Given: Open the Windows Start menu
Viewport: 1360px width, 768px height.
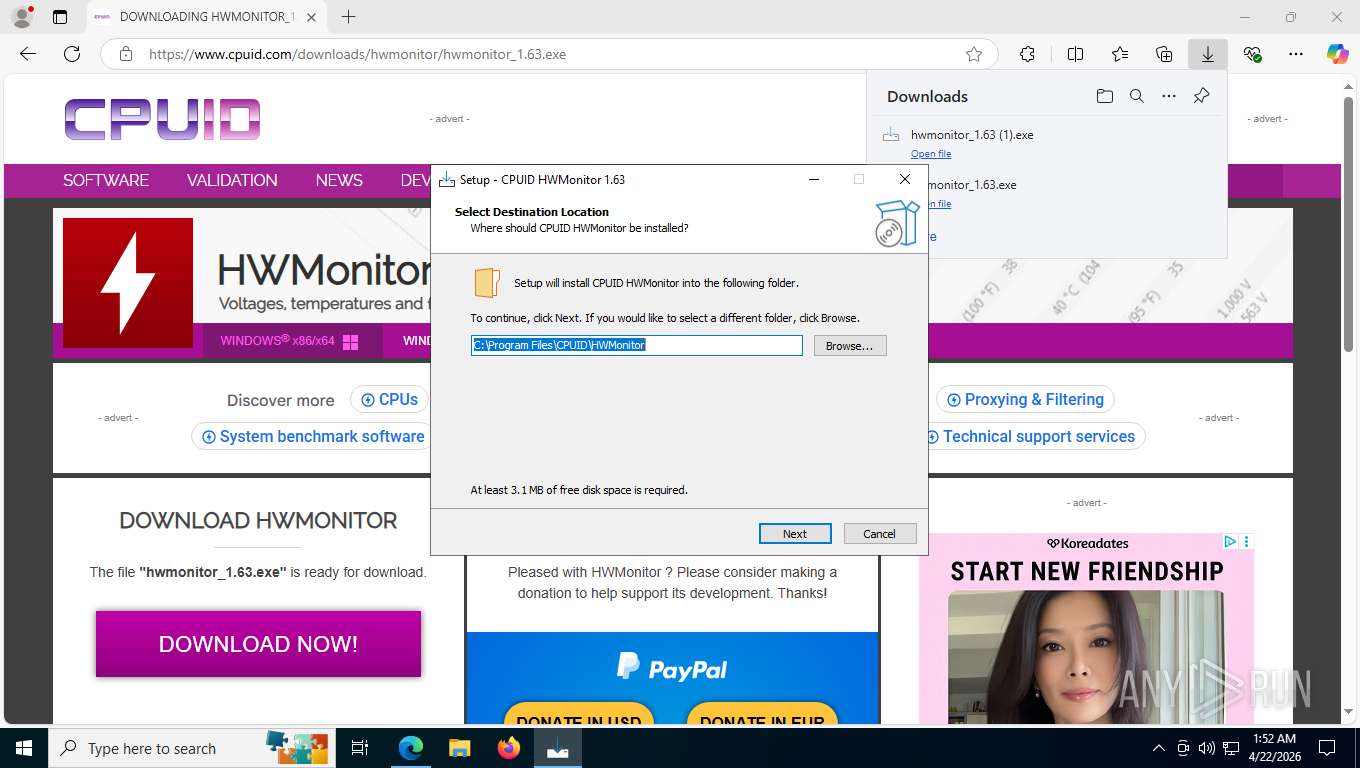Looking at the screenshot, I should tap(24, 748).
